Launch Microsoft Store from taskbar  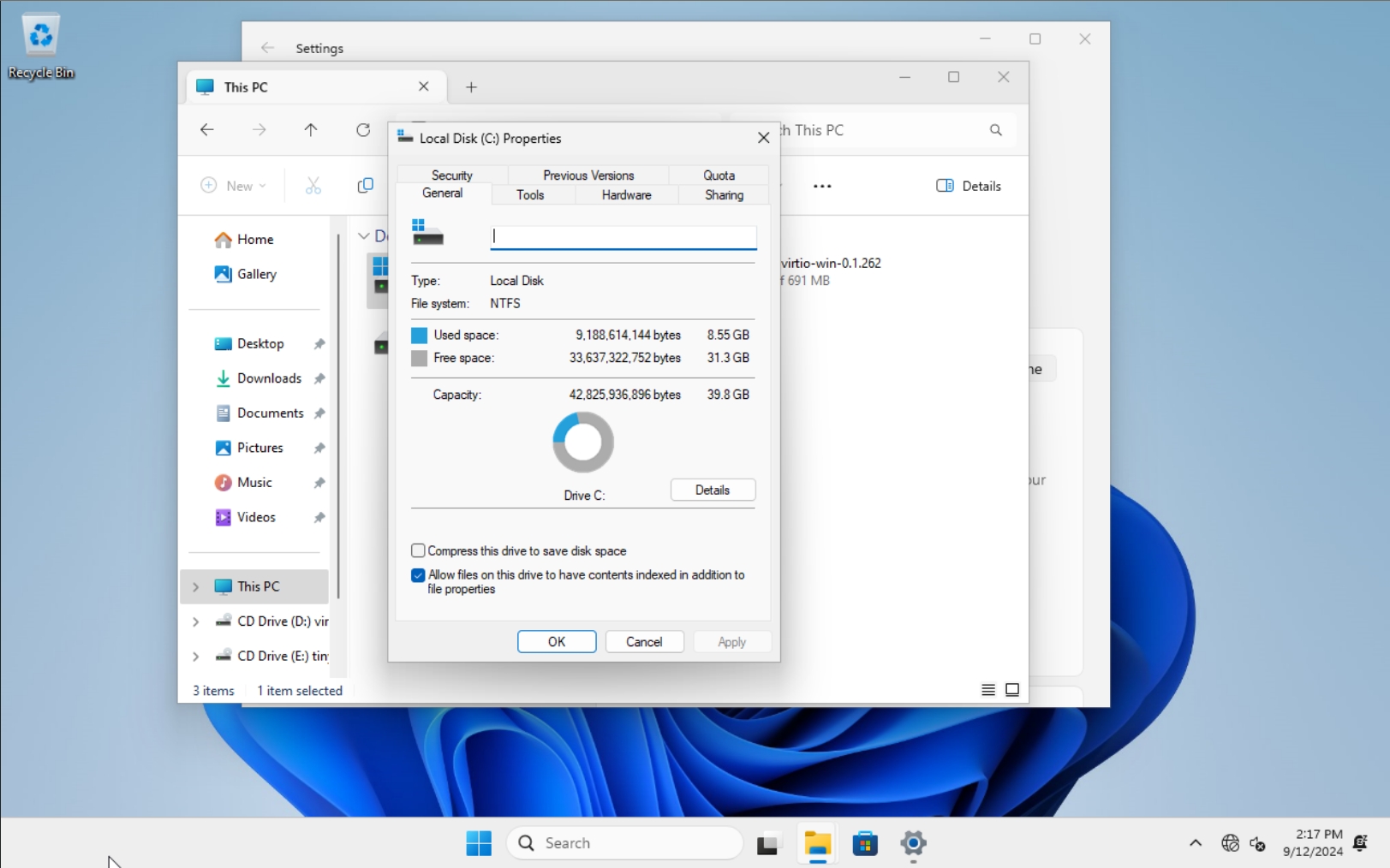pos(866,844)
